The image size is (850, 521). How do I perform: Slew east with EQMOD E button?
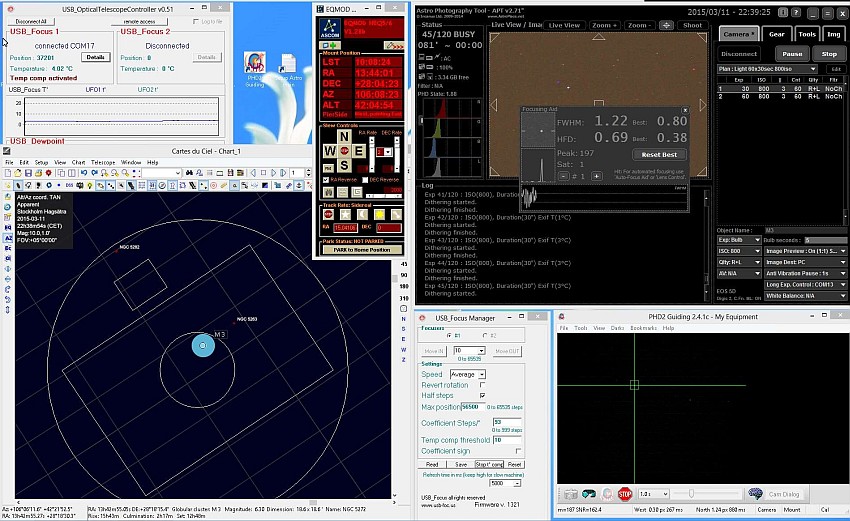pyautogui.click(x=358, y=151)
